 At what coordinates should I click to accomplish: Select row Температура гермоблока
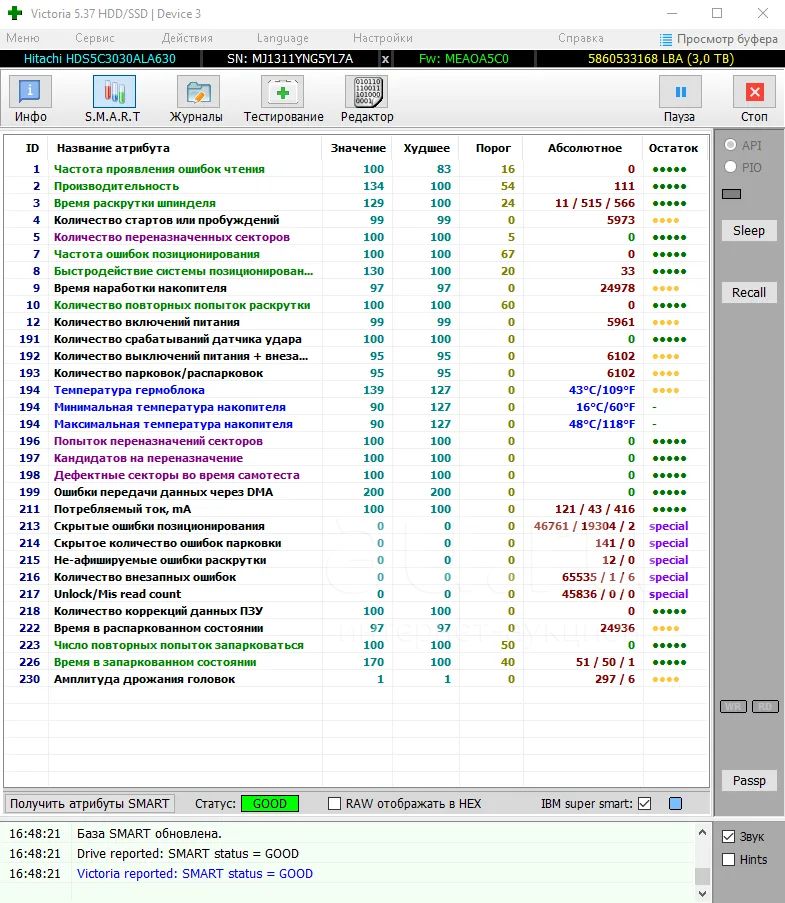357,390
